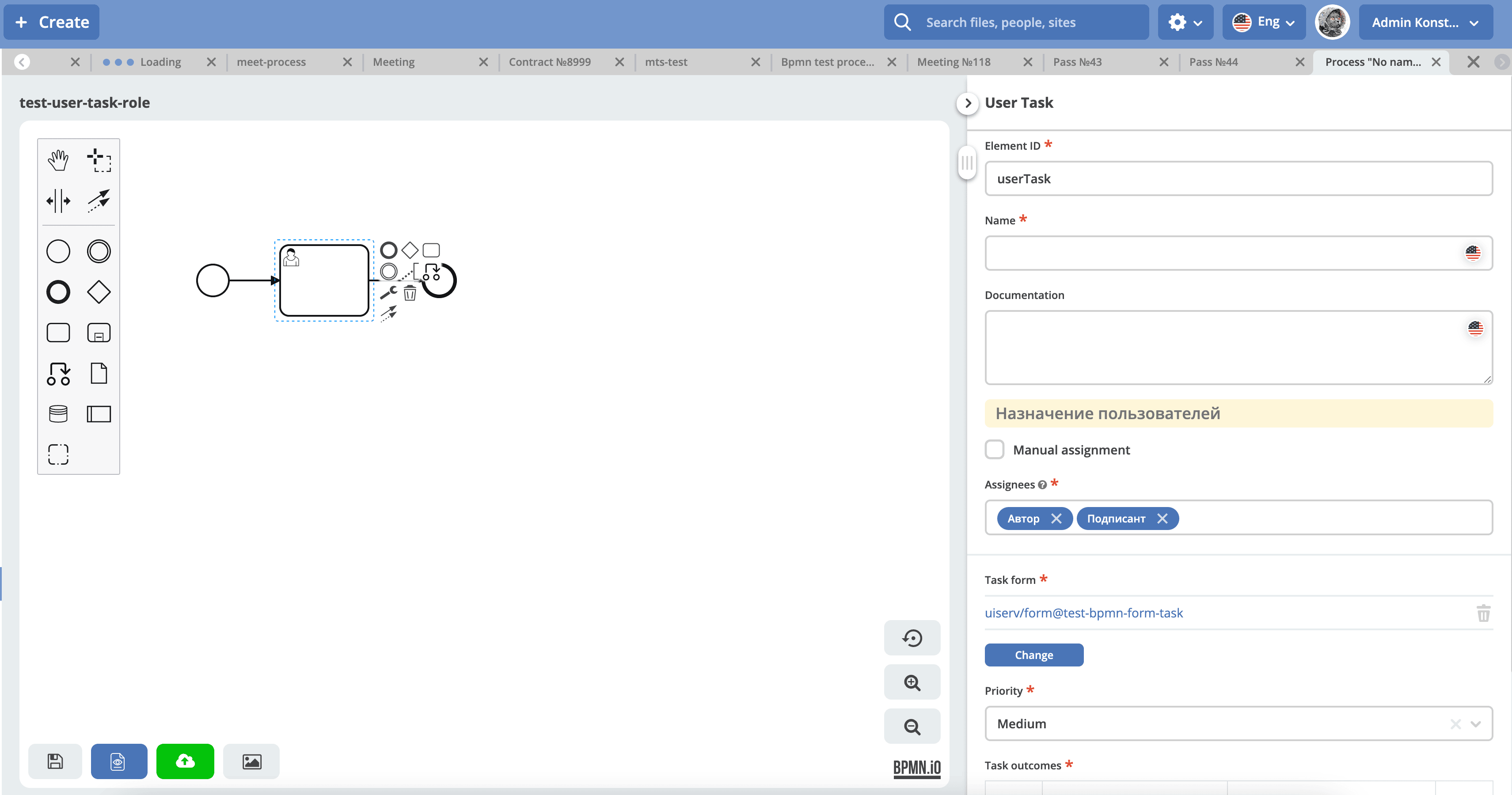Focus the Search files, people, sites field
This screenshot has width=1512, height=795.
pyautogui.click(x=1016, y=22)
